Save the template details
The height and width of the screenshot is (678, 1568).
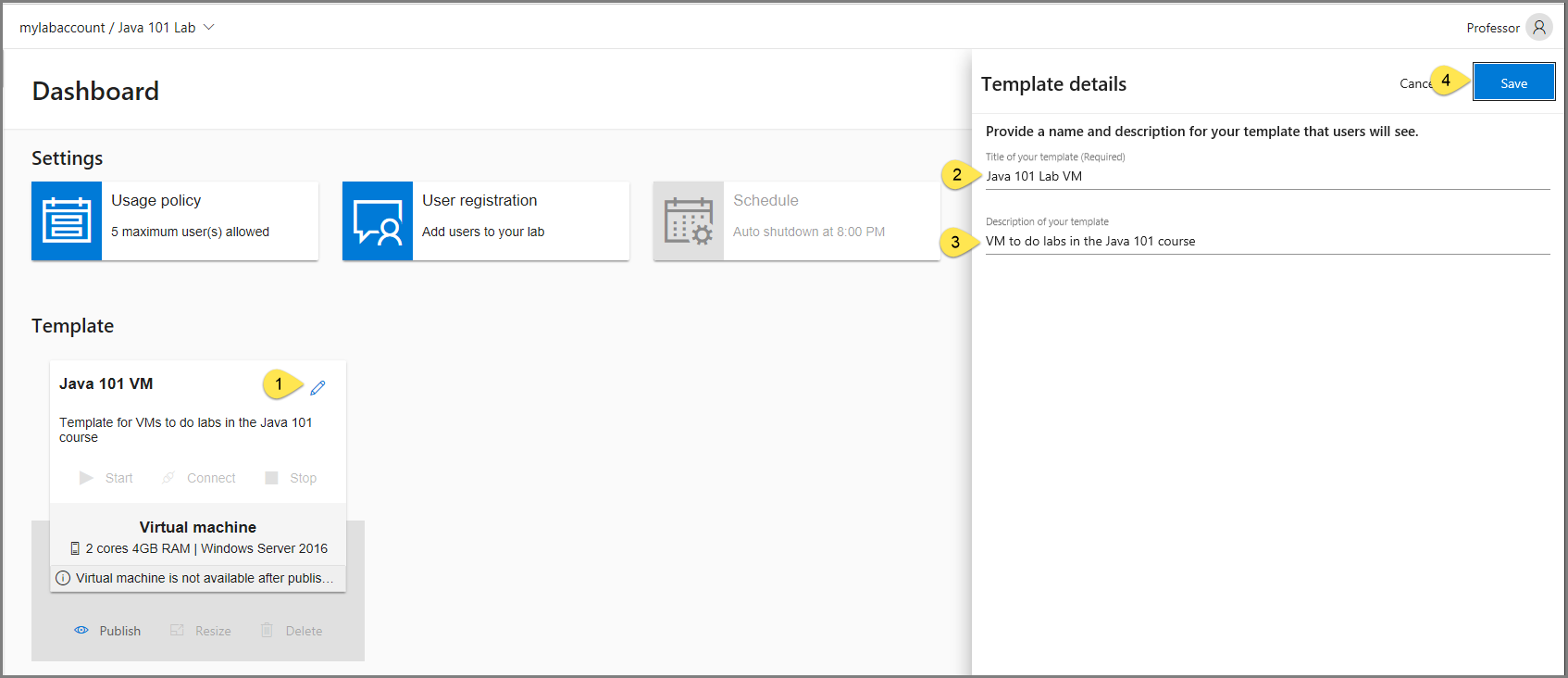point(1513,82)
